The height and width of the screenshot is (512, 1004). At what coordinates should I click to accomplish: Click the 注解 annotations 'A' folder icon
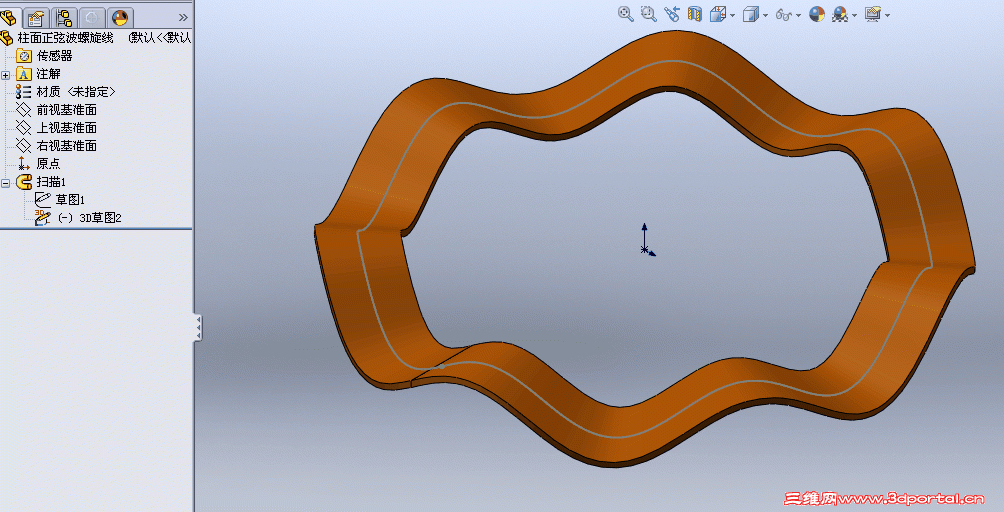coord(24,74)
